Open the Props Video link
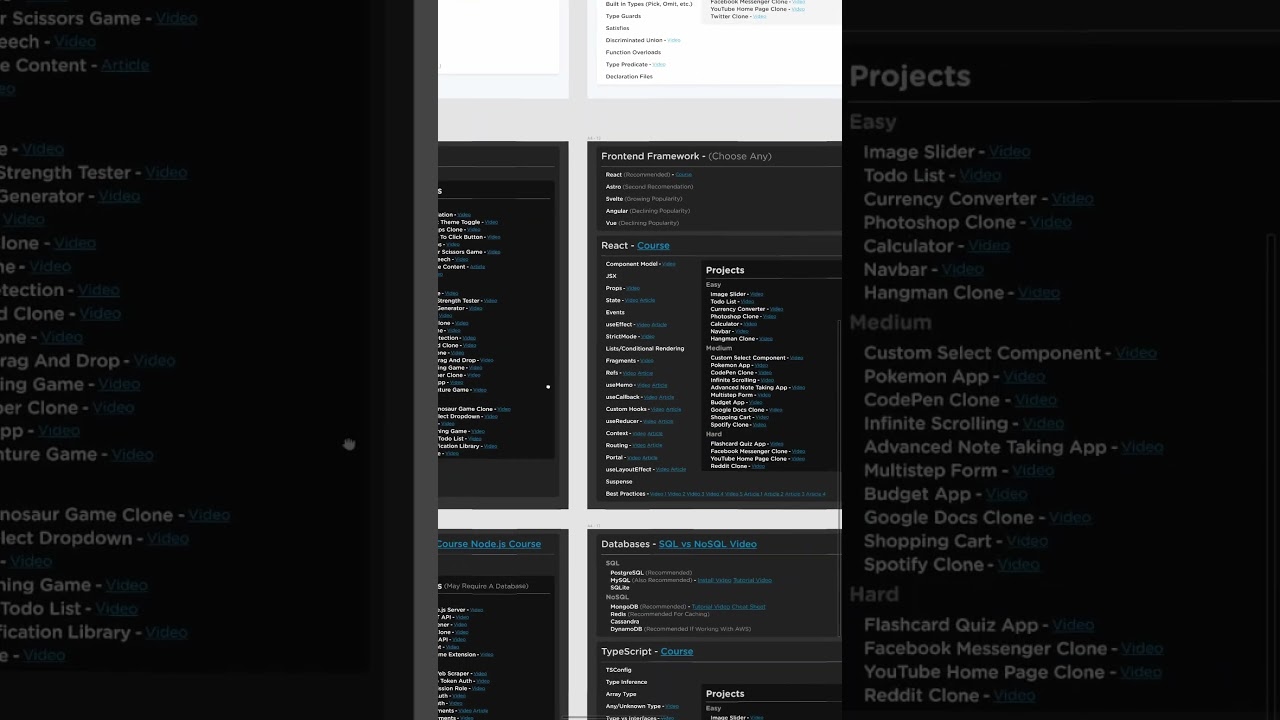Image resolution: width=1280 pixels, height=720 pixels. pos(633,288)
